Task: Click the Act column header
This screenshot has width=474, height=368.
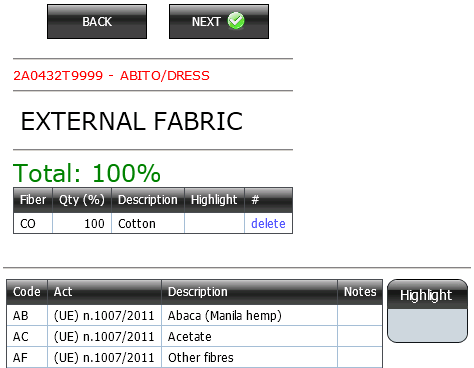Action: 105,292
